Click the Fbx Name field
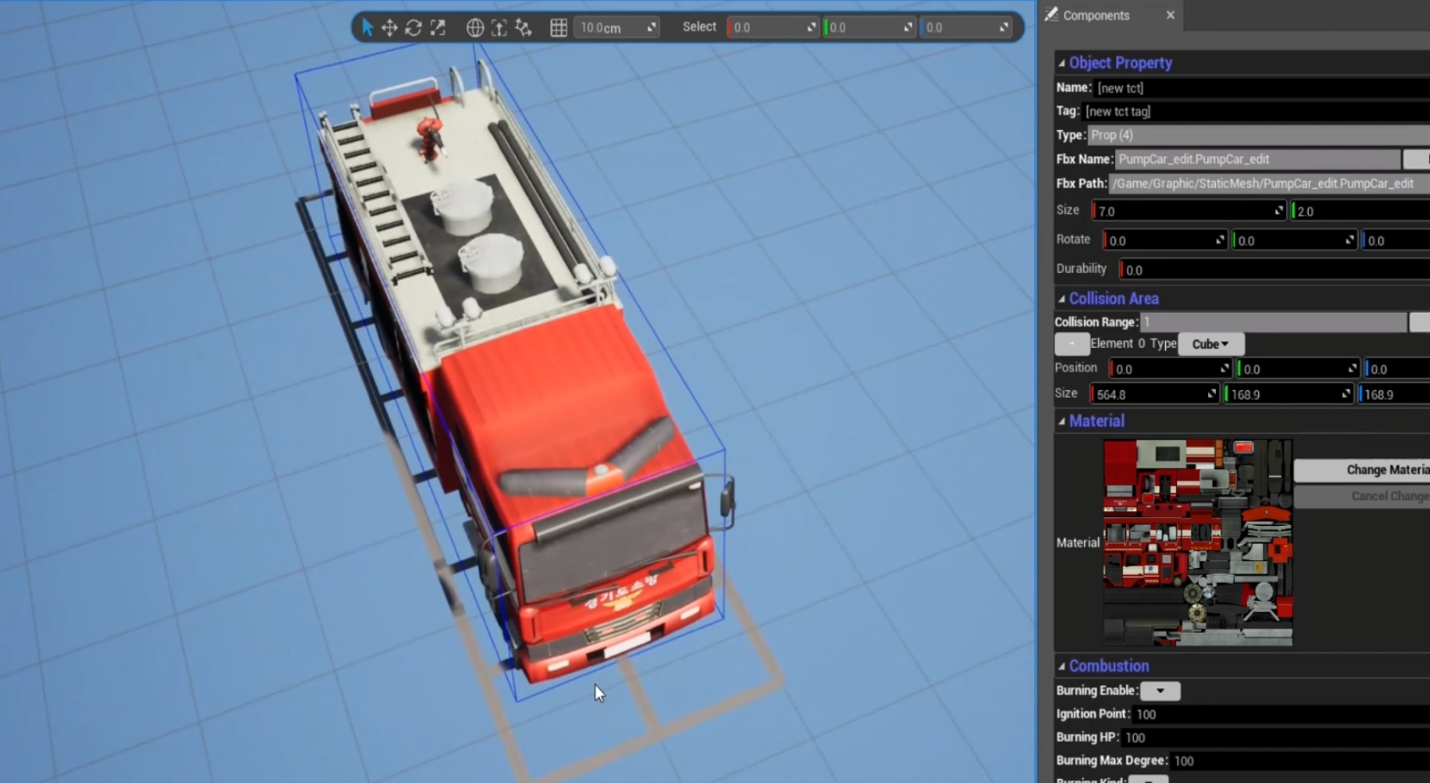The width and height of the screenshot is (1430, 783). 1258,159
